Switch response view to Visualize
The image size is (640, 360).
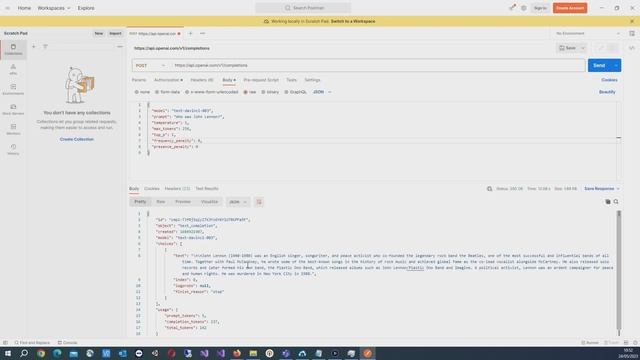209,202
